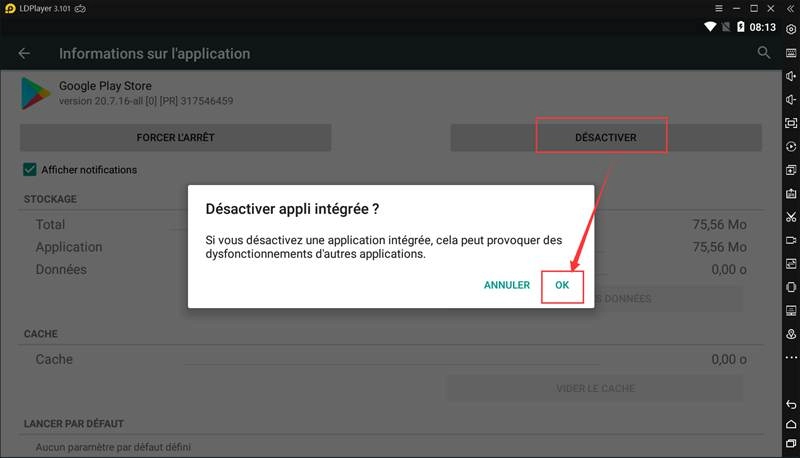Go back using the header arrow

24,53
